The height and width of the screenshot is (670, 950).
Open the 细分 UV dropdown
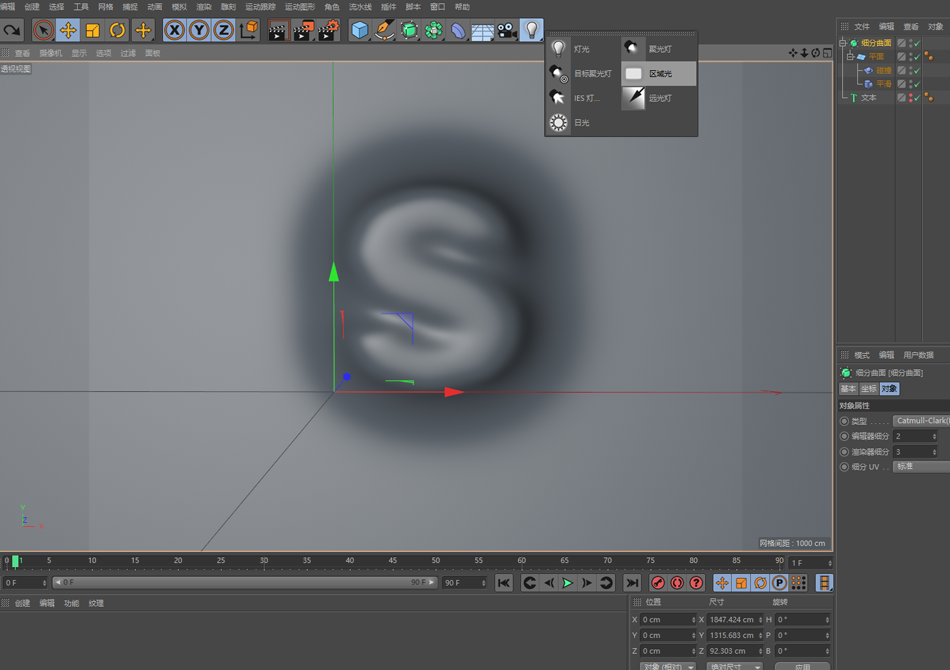click(x=921, y=466)
